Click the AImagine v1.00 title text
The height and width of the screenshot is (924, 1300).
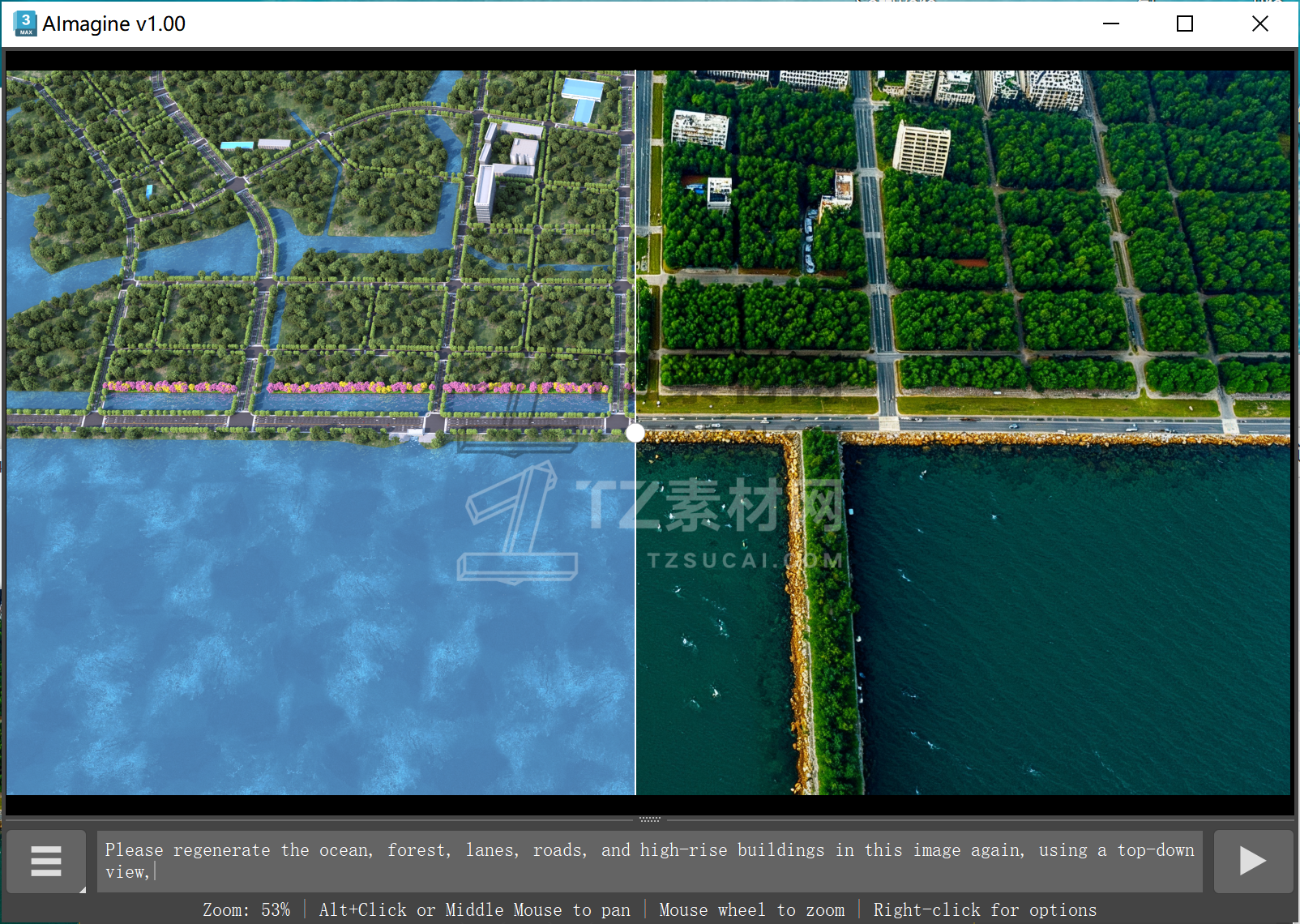[114, 24]
